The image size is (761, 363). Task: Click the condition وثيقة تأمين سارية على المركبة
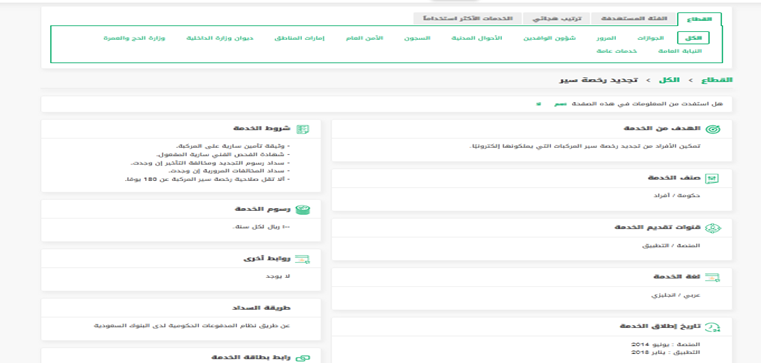click(x=233, y=146)
